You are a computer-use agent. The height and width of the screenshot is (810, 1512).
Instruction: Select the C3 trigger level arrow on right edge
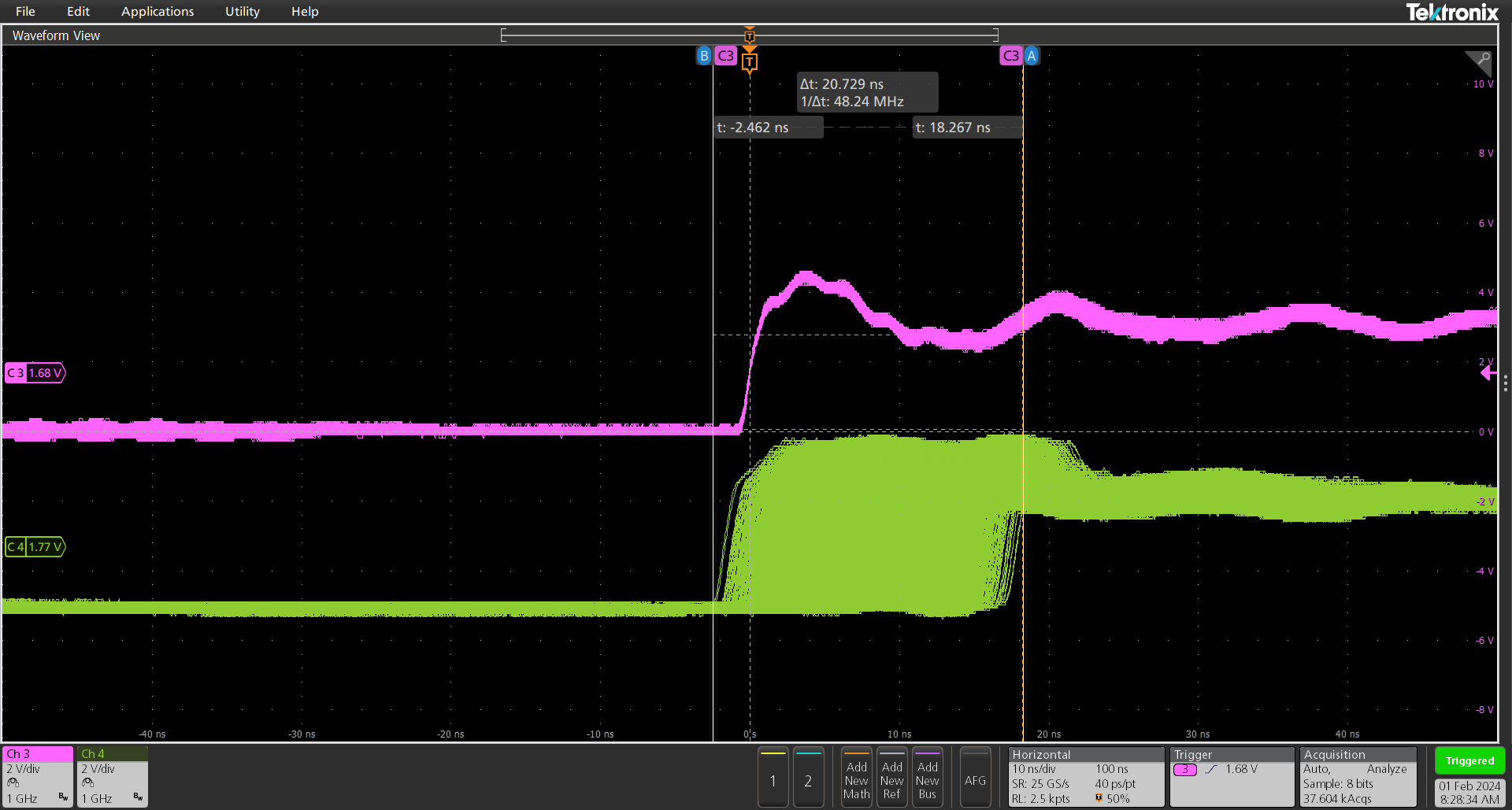(1487, 373)
